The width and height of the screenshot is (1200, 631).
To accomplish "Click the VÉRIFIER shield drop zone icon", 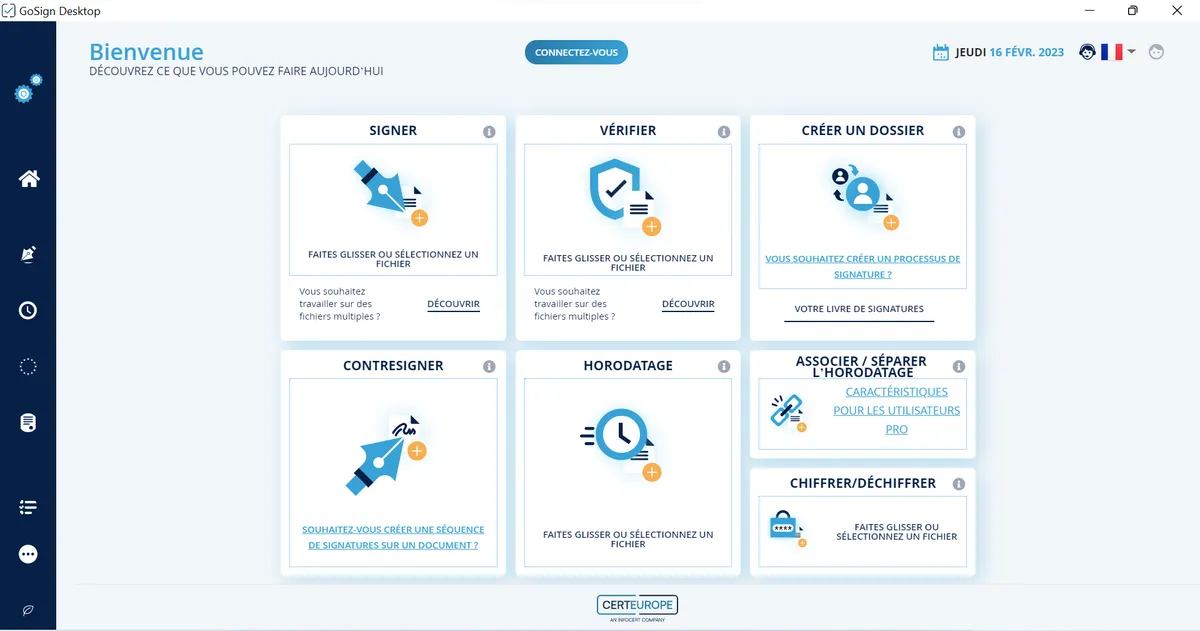I will pos(625,197).
